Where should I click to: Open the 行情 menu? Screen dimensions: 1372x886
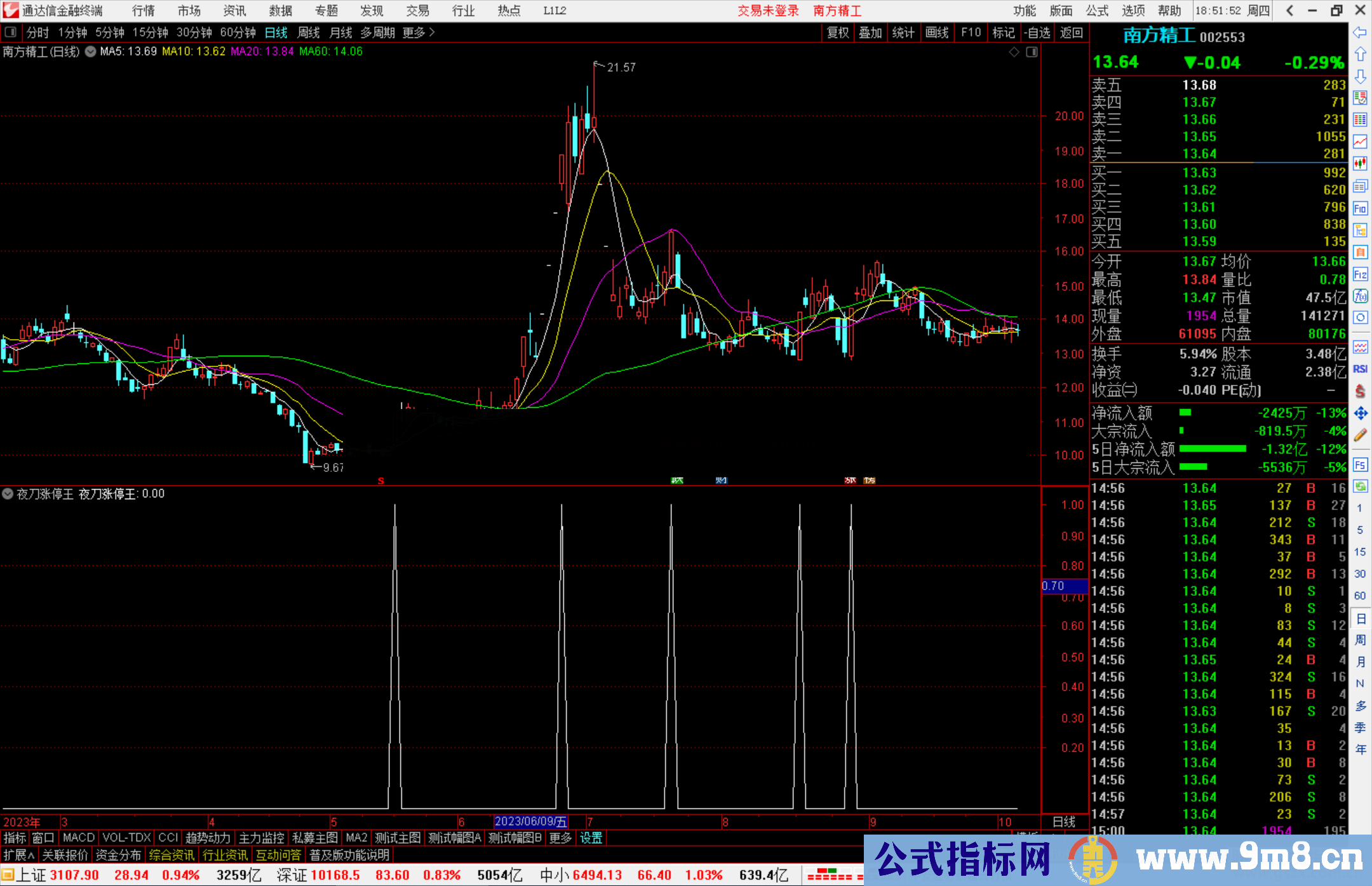pos(143,11)
